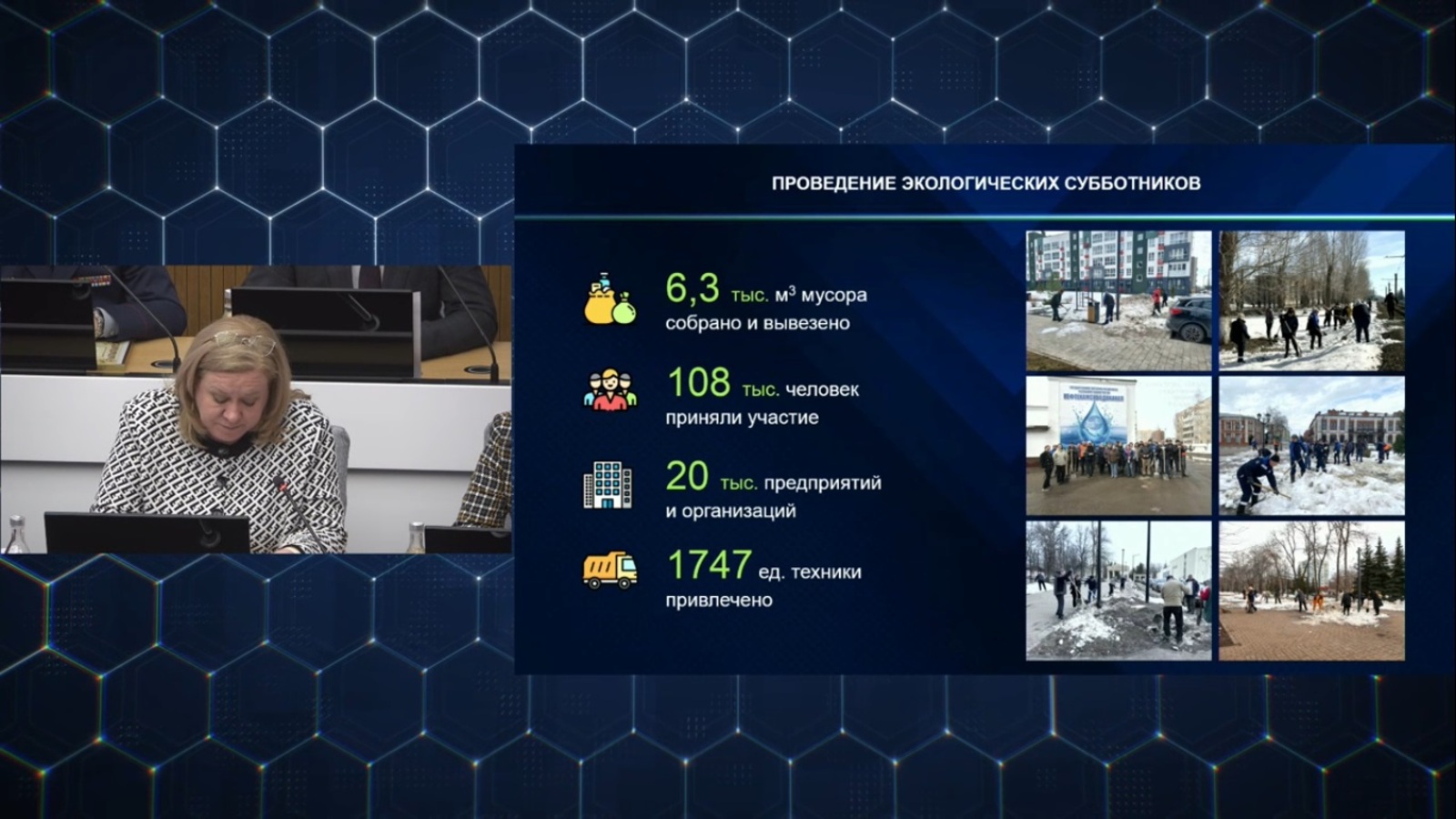1456x819 pixels.
Task: Click the text 'и организаций'
Action: click(730, 511)
